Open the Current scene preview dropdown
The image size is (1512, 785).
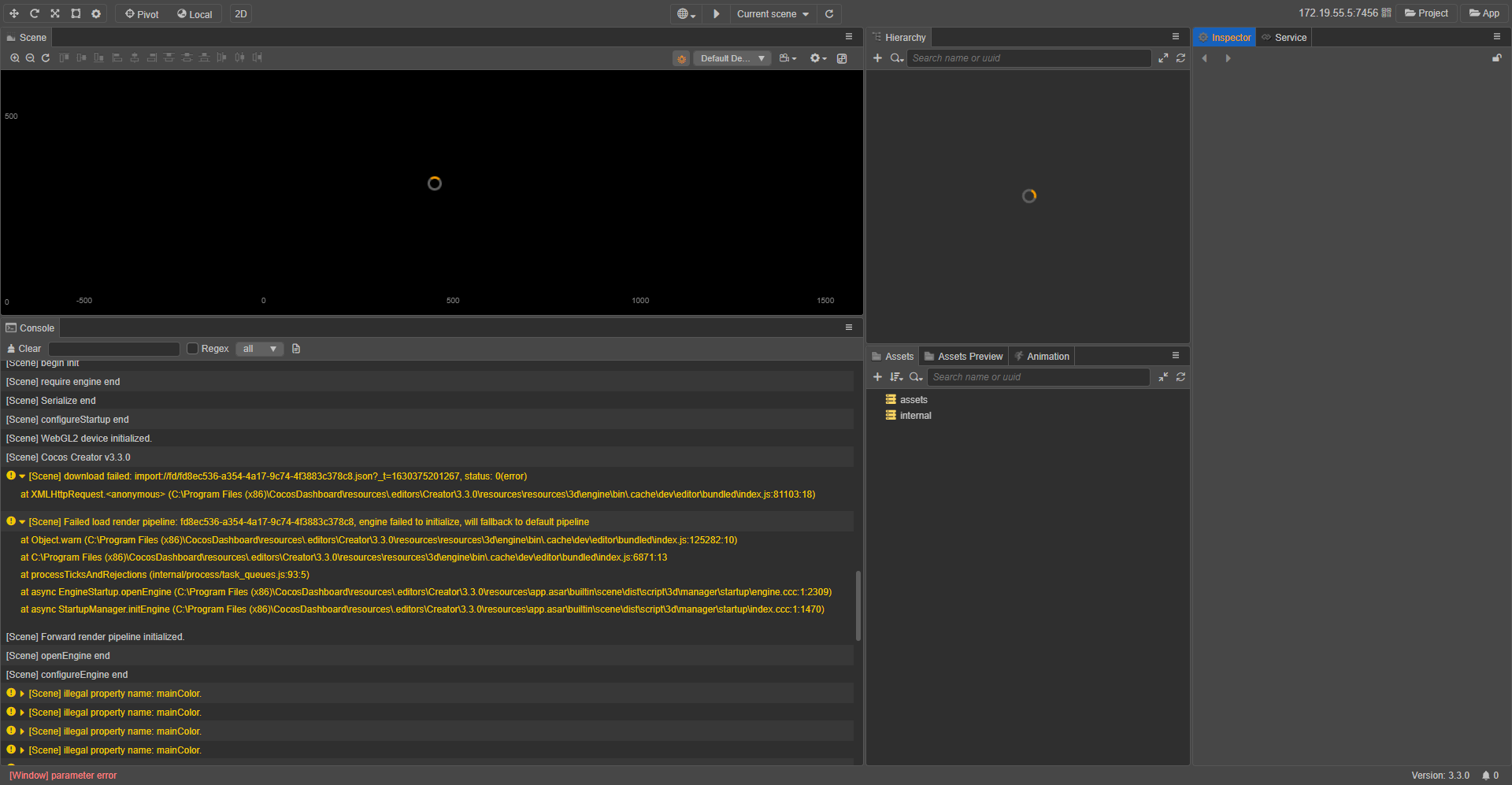pos(773,13)
